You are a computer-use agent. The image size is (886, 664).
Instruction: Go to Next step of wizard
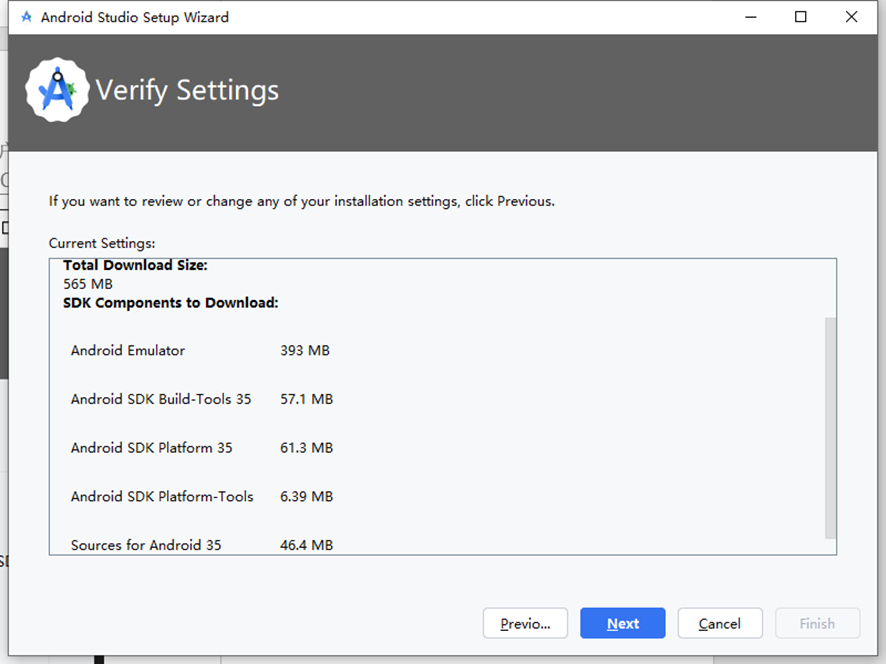point(623,623)
